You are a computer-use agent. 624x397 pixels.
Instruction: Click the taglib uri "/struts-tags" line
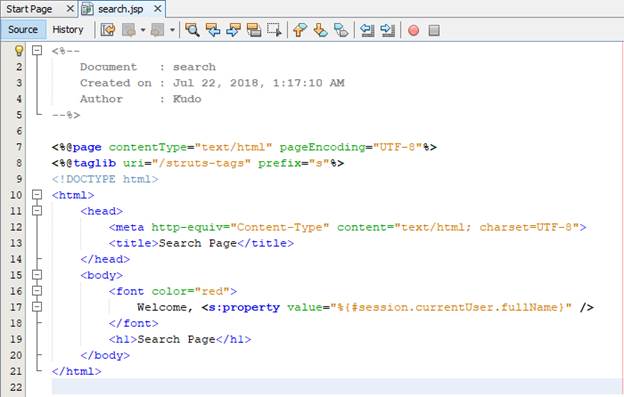point(198,163)
